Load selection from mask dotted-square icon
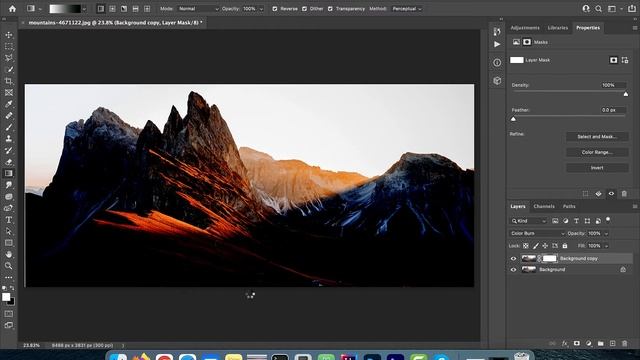The width and height of the screenshot is (640, 360). tap(585, 194)
